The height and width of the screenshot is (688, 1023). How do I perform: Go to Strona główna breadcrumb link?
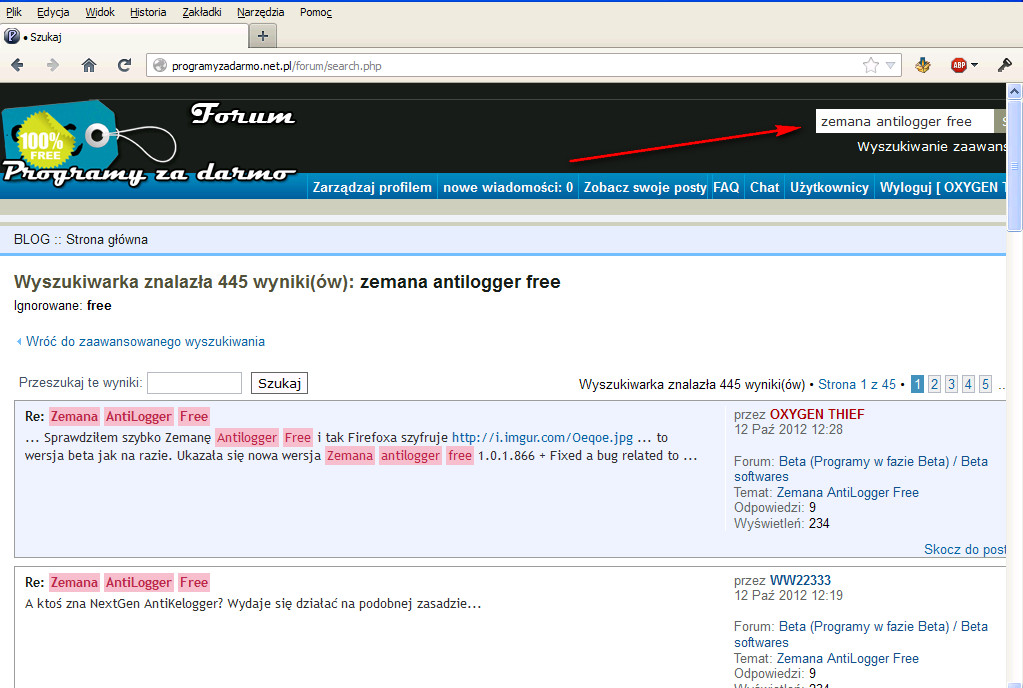[x=107, y=239]
